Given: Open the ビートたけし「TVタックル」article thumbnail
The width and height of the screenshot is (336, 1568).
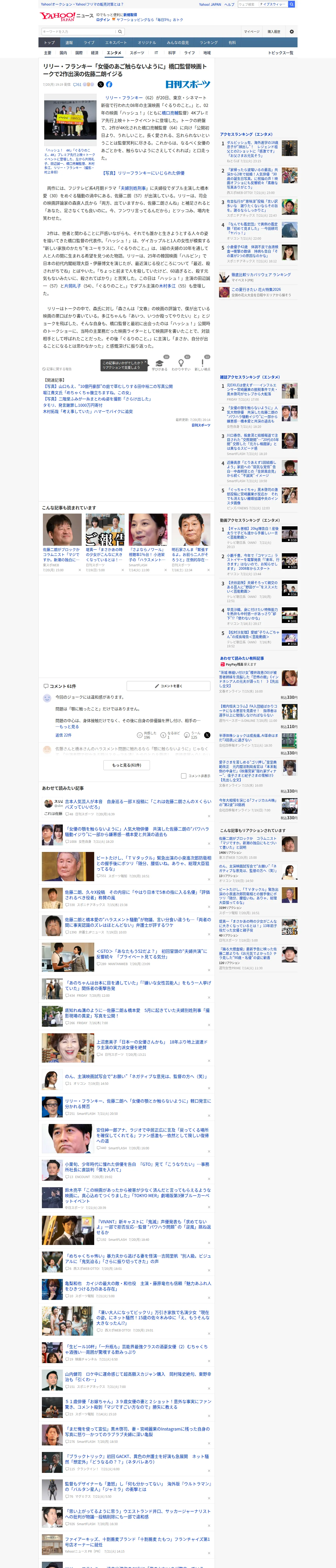Looking at the screenshot, I should [68, 867].
